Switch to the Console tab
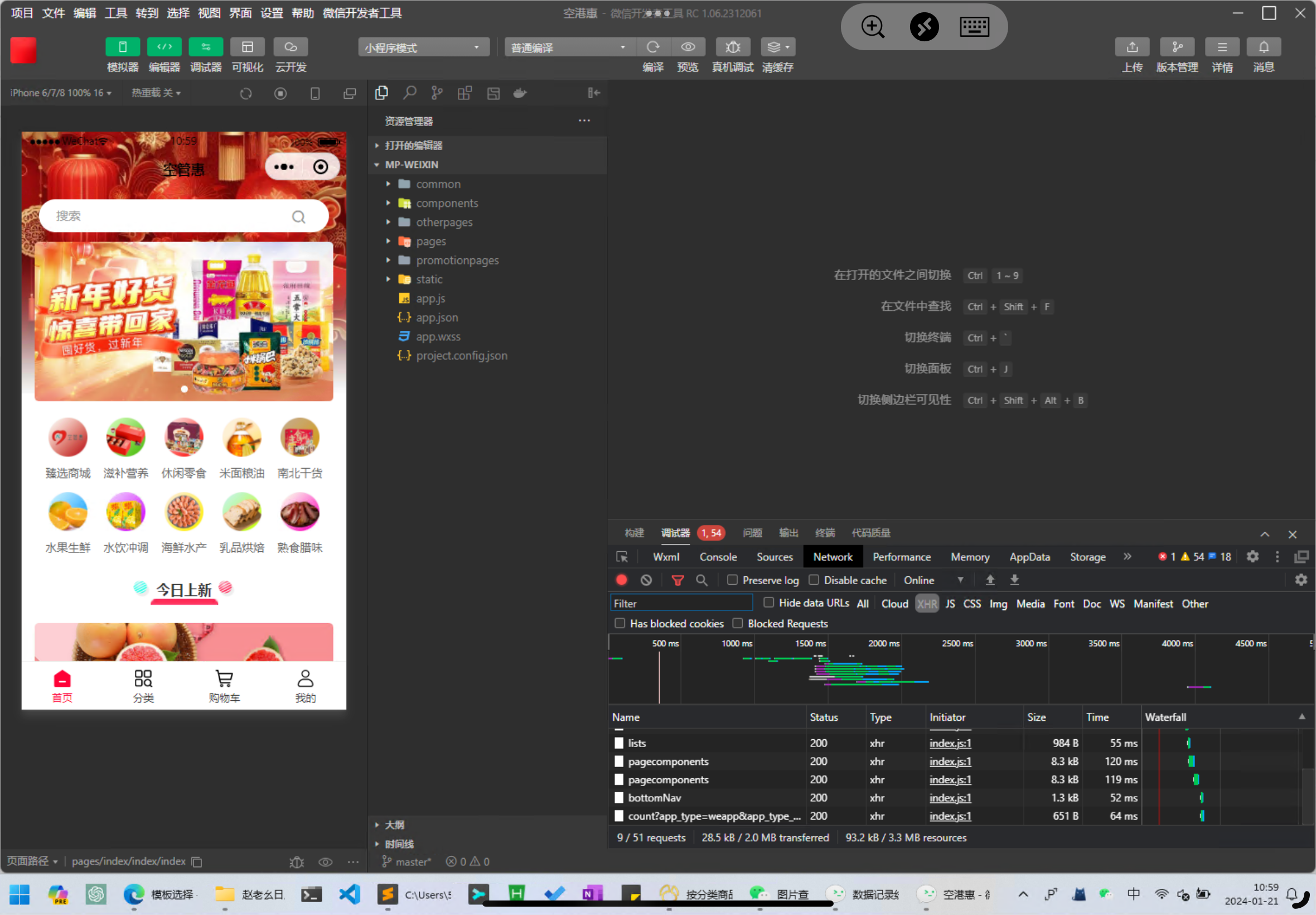Viewport: 1316px width, 915px height. point(717,557)
